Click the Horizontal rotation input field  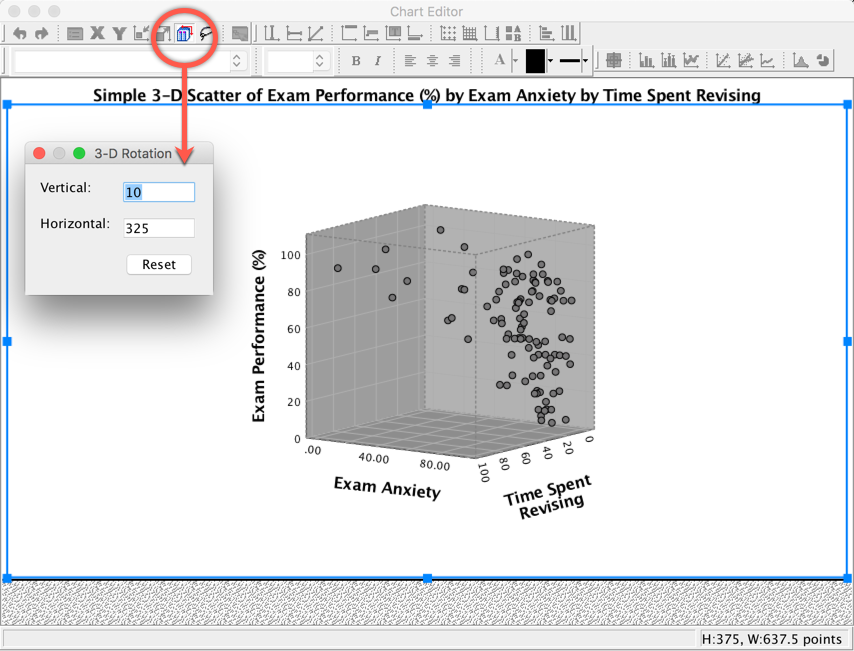pyautogui.click(x=159, y=228)
